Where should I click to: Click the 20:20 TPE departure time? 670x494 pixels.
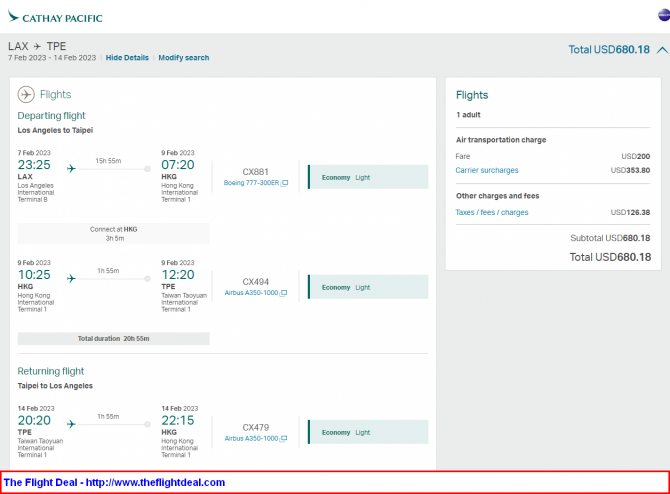coord(34,420)
